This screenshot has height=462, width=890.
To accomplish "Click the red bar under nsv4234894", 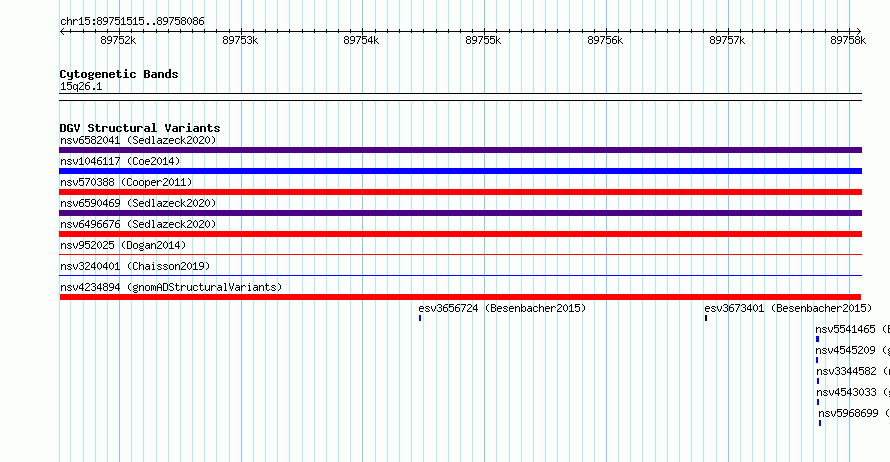I will point(460,297).
